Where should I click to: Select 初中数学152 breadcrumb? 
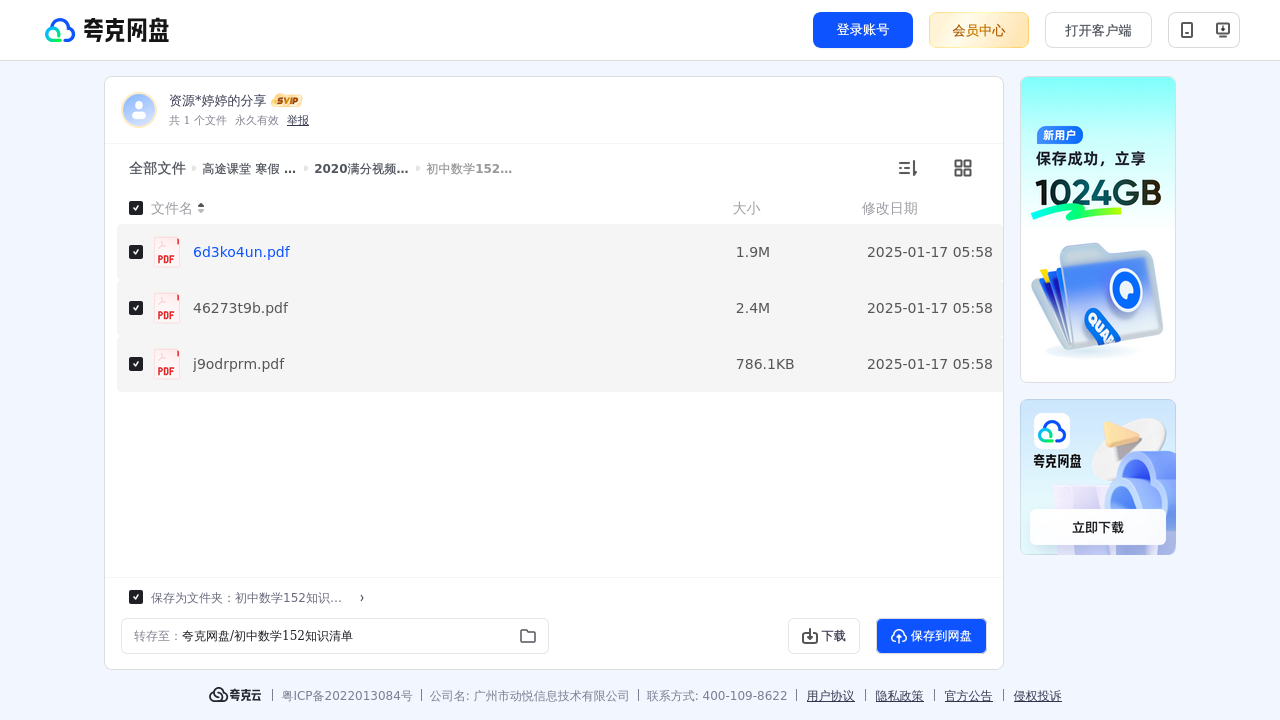469,169
